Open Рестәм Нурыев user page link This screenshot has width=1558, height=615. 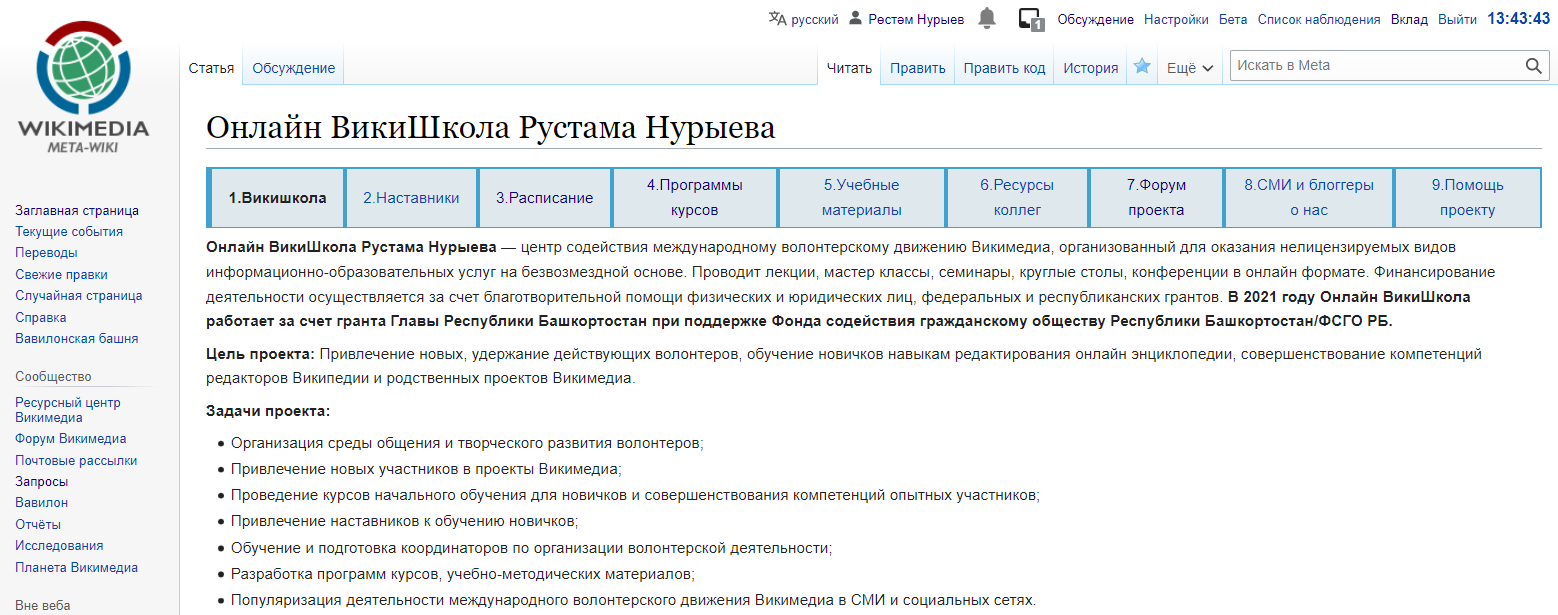pos(916,19)
